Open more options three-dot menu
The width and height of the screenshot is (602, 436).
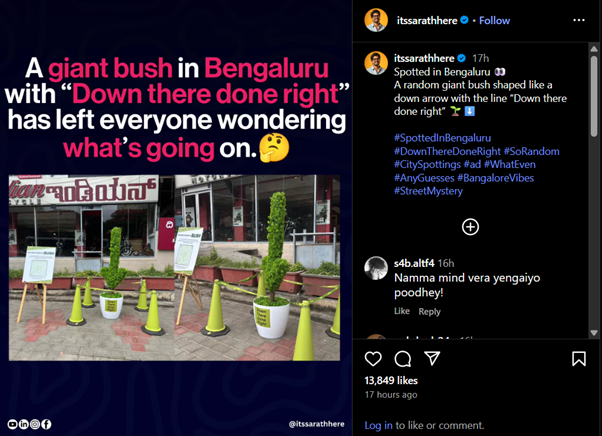click(x=579, y=20)
